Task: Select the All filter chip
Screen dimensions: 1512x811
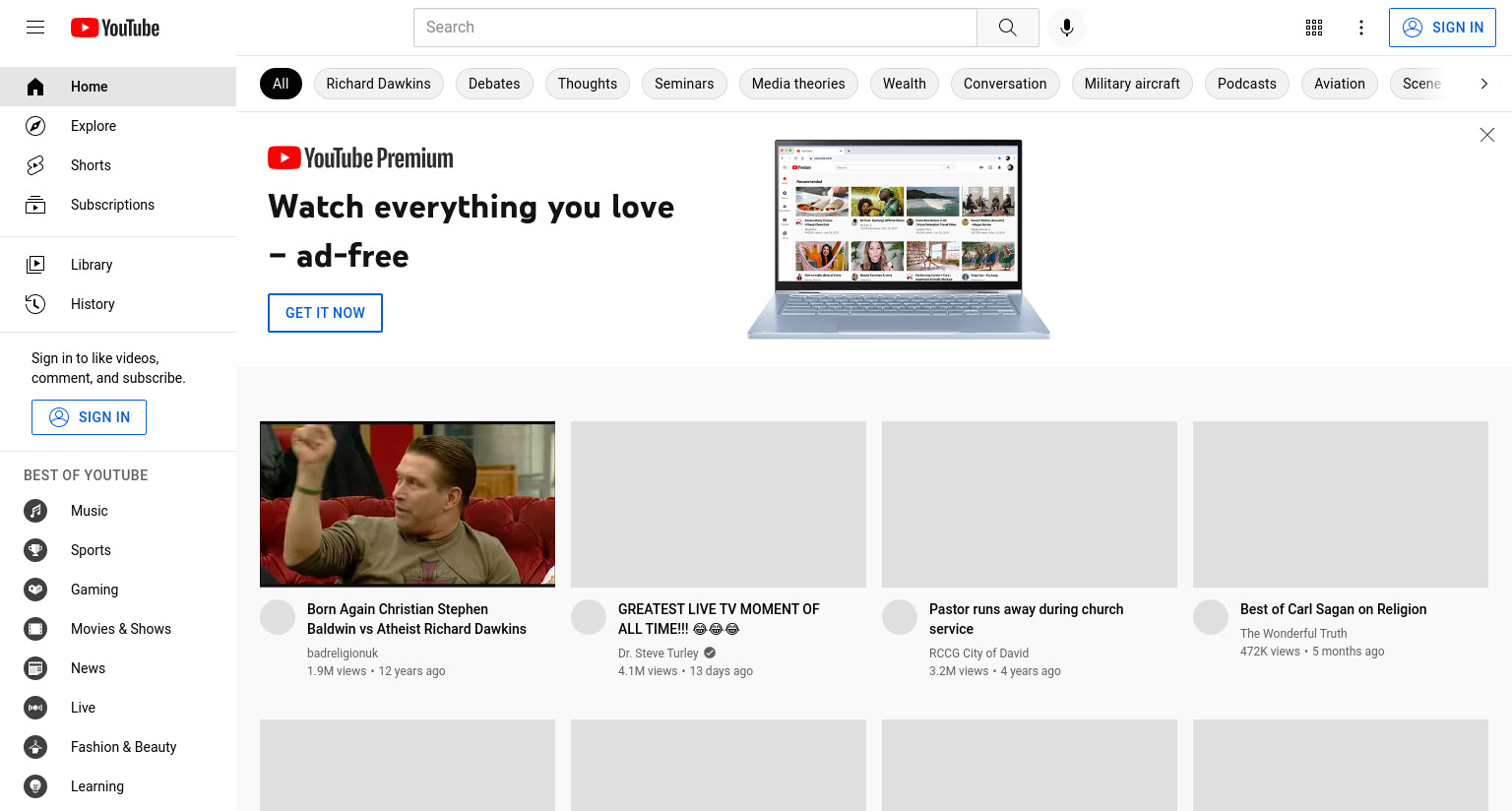Action: tap(281, 84)
